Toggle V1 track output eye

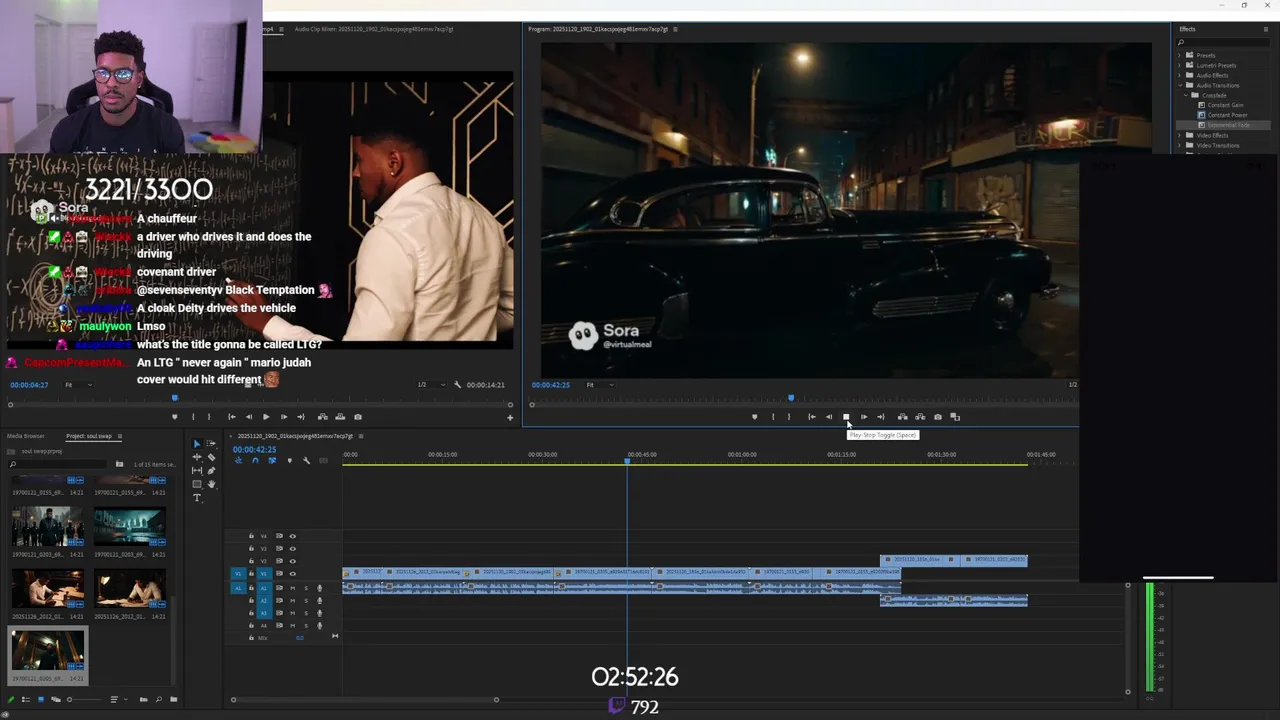[x=293, y=574]
